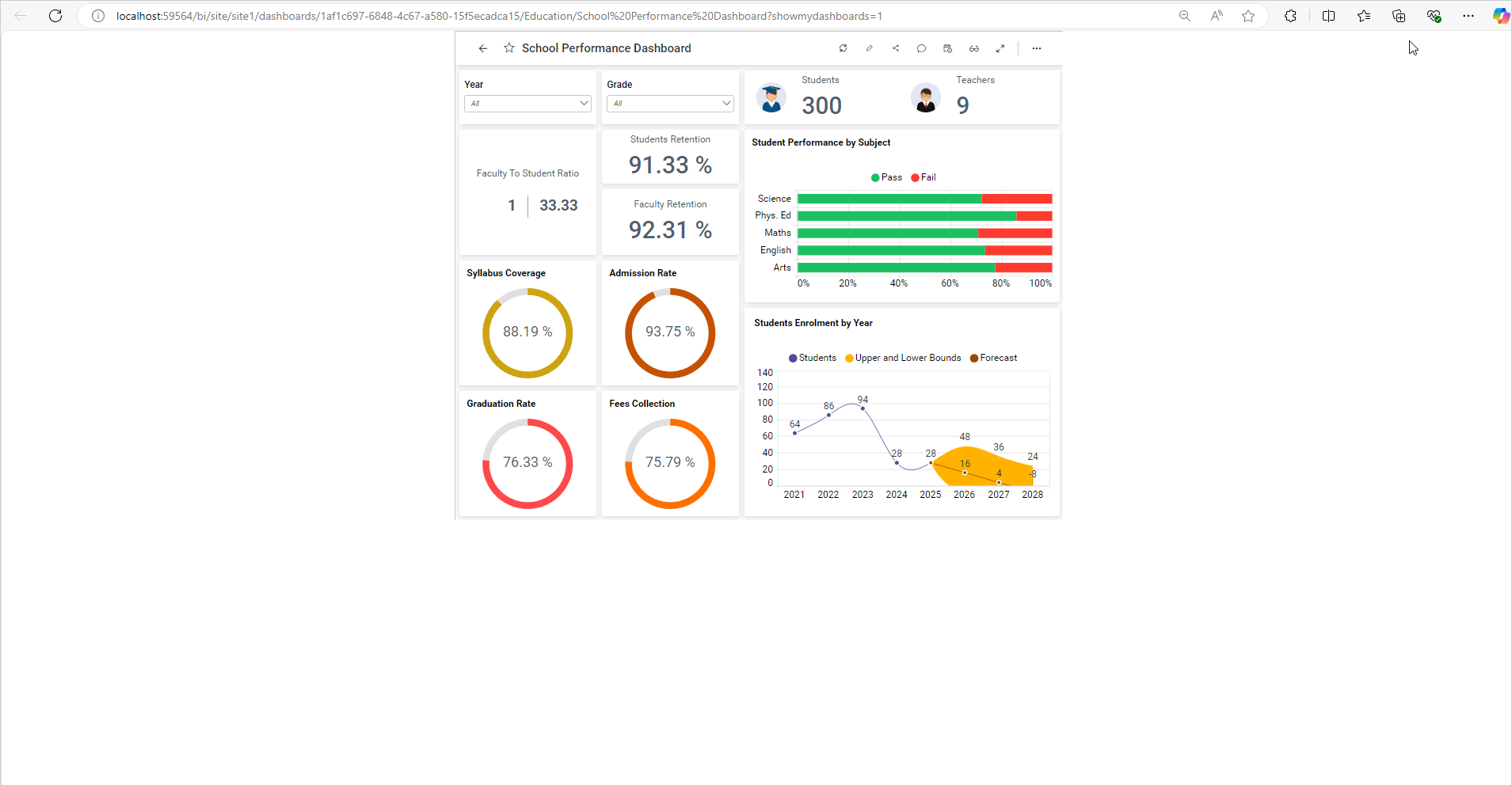
Task: Toggle the Fail legend in performance chart
Action: point(924,177)
